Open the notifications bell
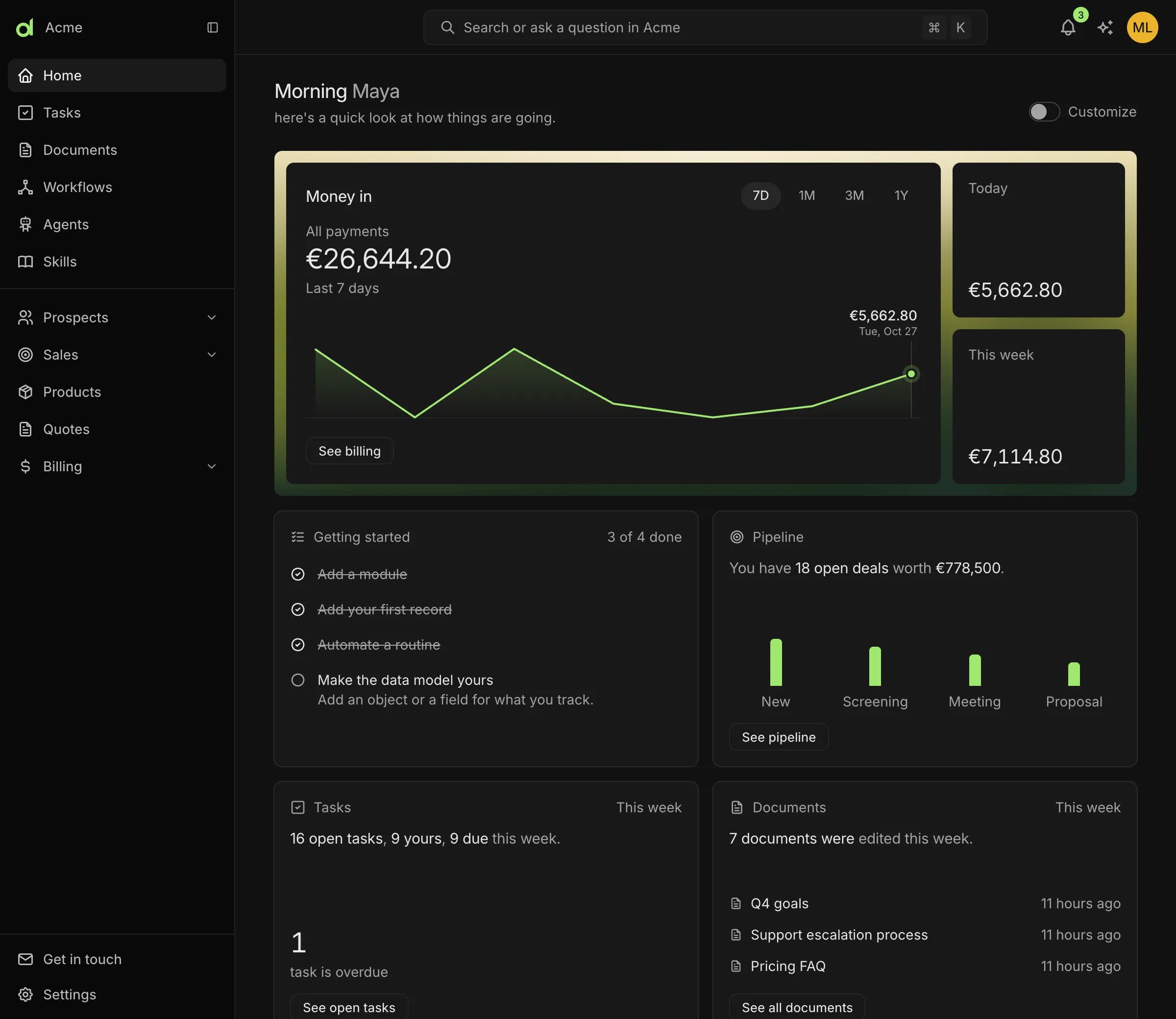Viewport: 1176px width, 1019px height. 1068,27
